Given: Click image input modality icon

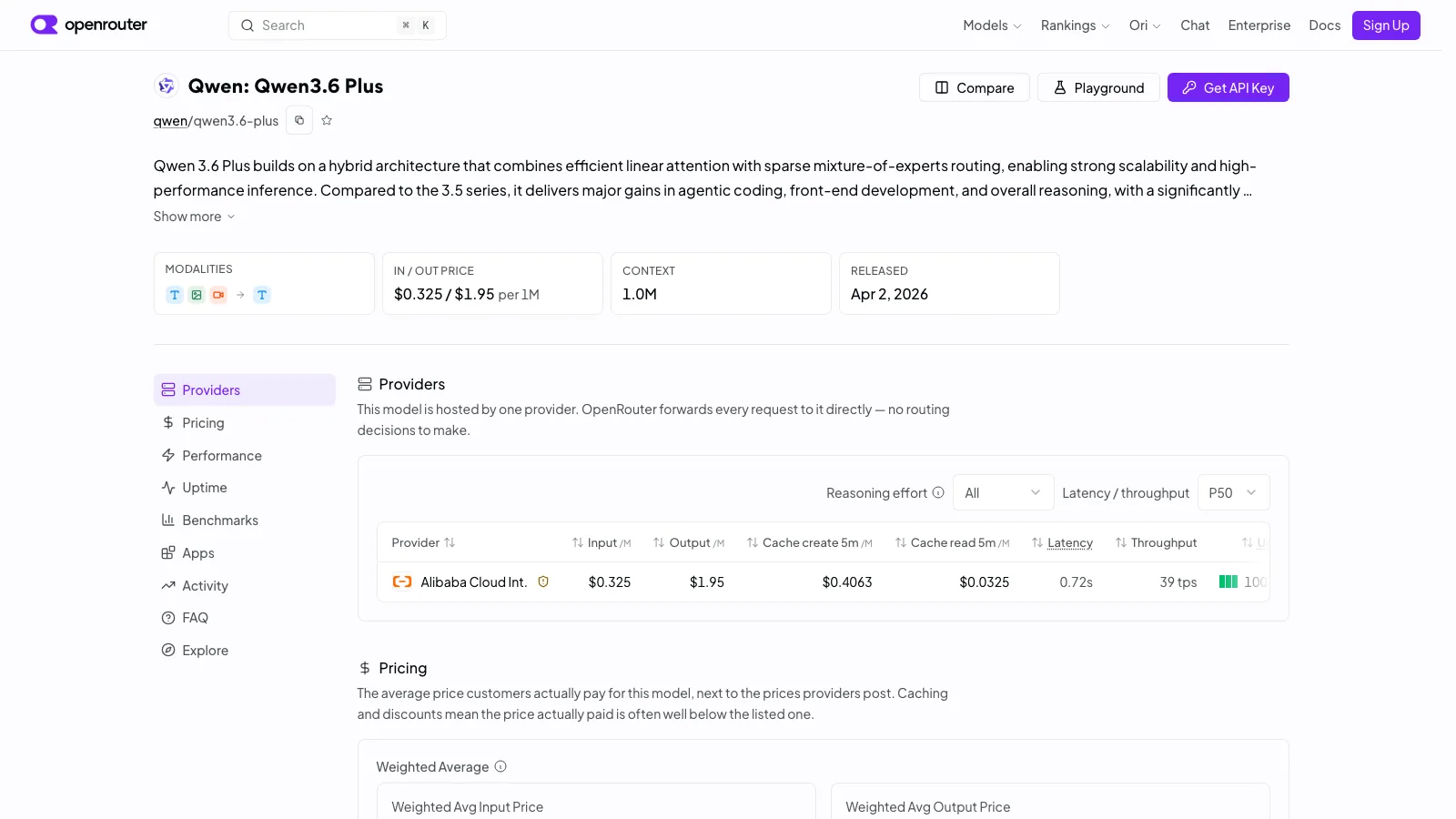Looking at the screenshot, I should pos(197,295).
